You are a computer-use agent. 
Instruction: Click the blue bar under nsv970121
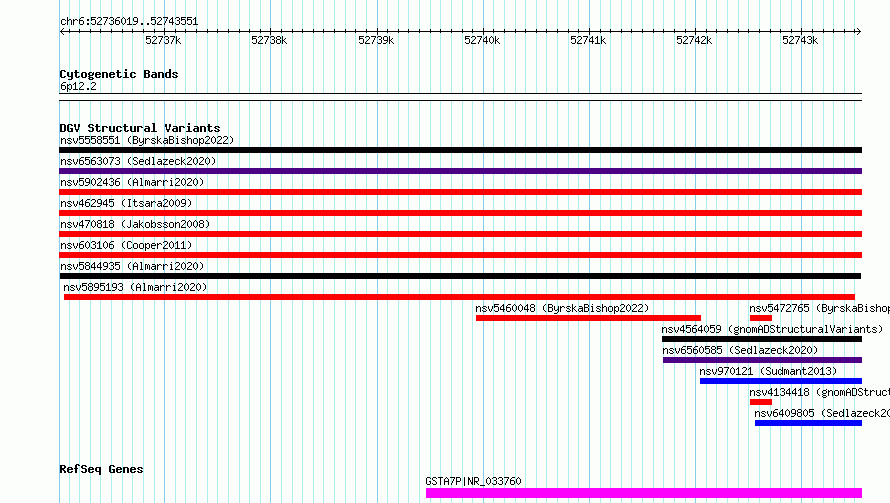click(x=781, y=381)
